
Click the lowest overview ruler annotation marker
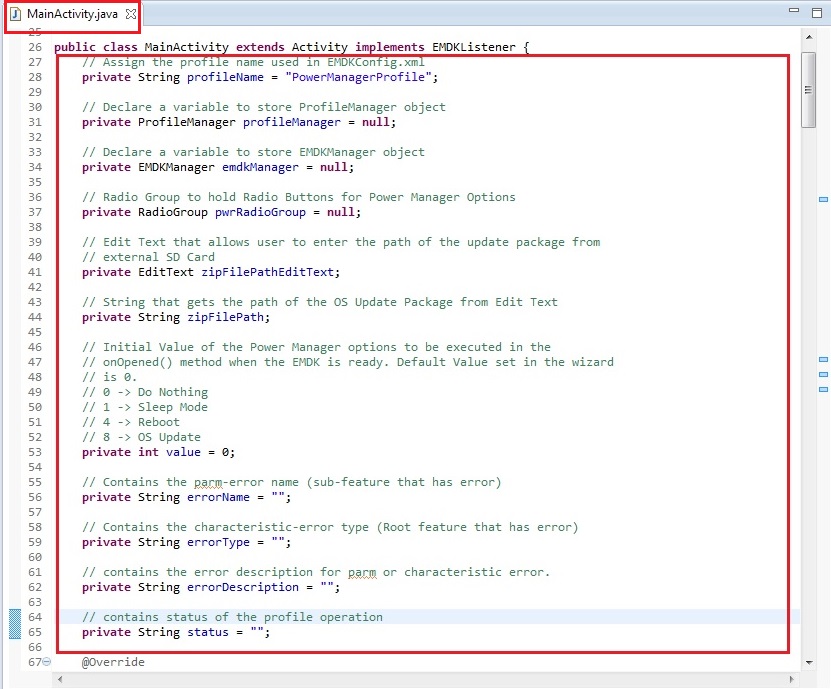click(x=824, y=388)
